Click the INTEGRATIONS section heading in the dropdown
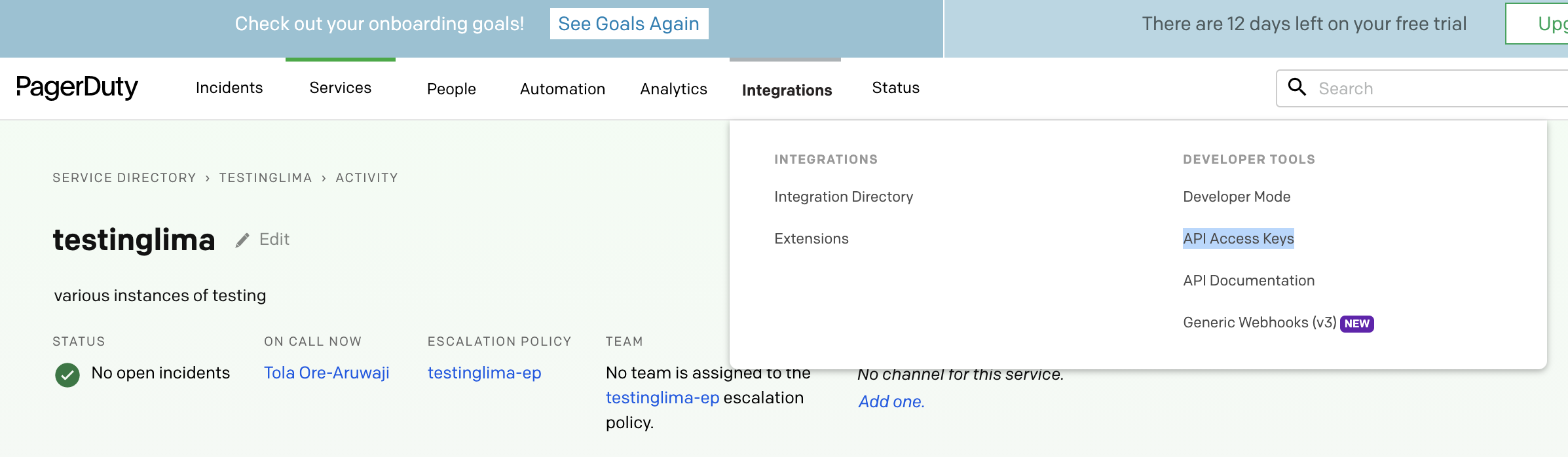Screen dimensions: 1568x457 pos(826,159)
